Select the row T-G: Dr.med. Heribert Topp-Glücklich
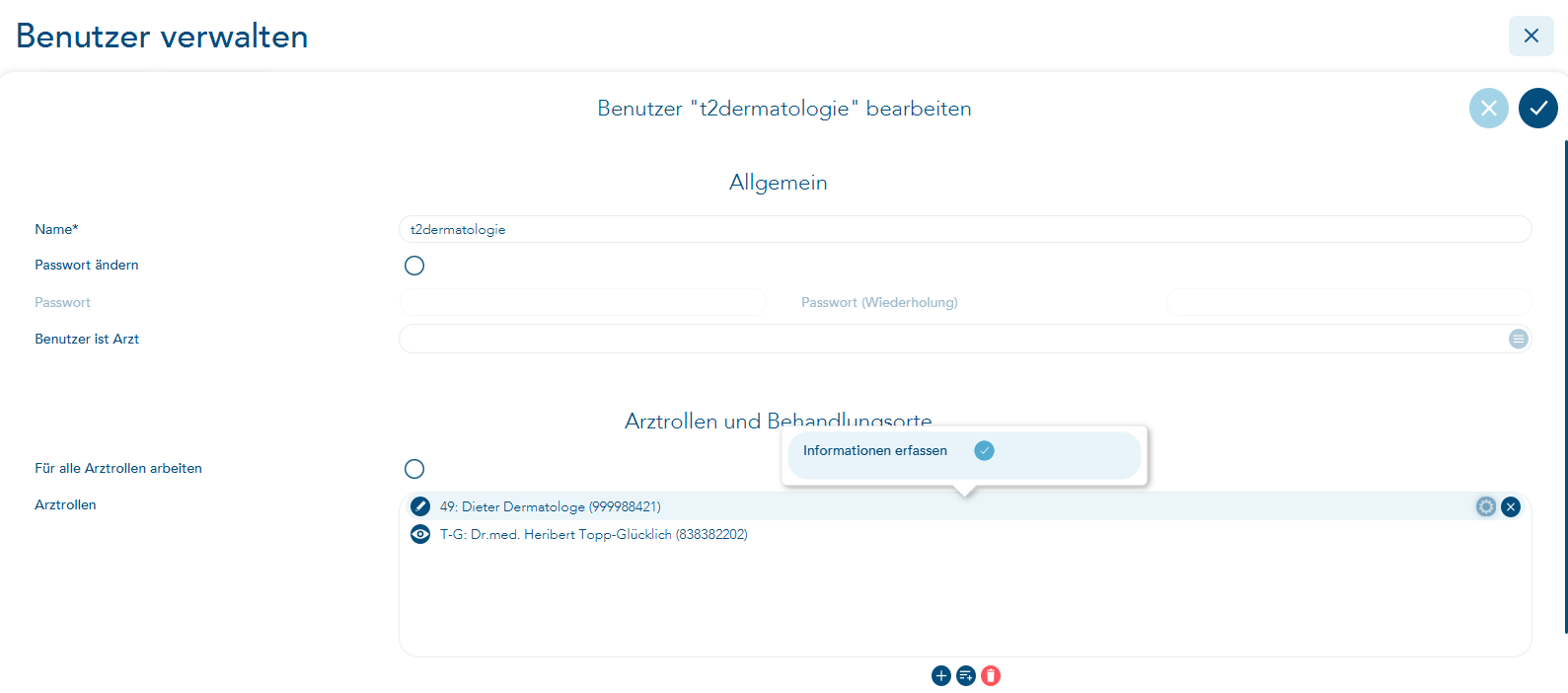Viewport: 1568px width, 693px height. pos(965,534)
